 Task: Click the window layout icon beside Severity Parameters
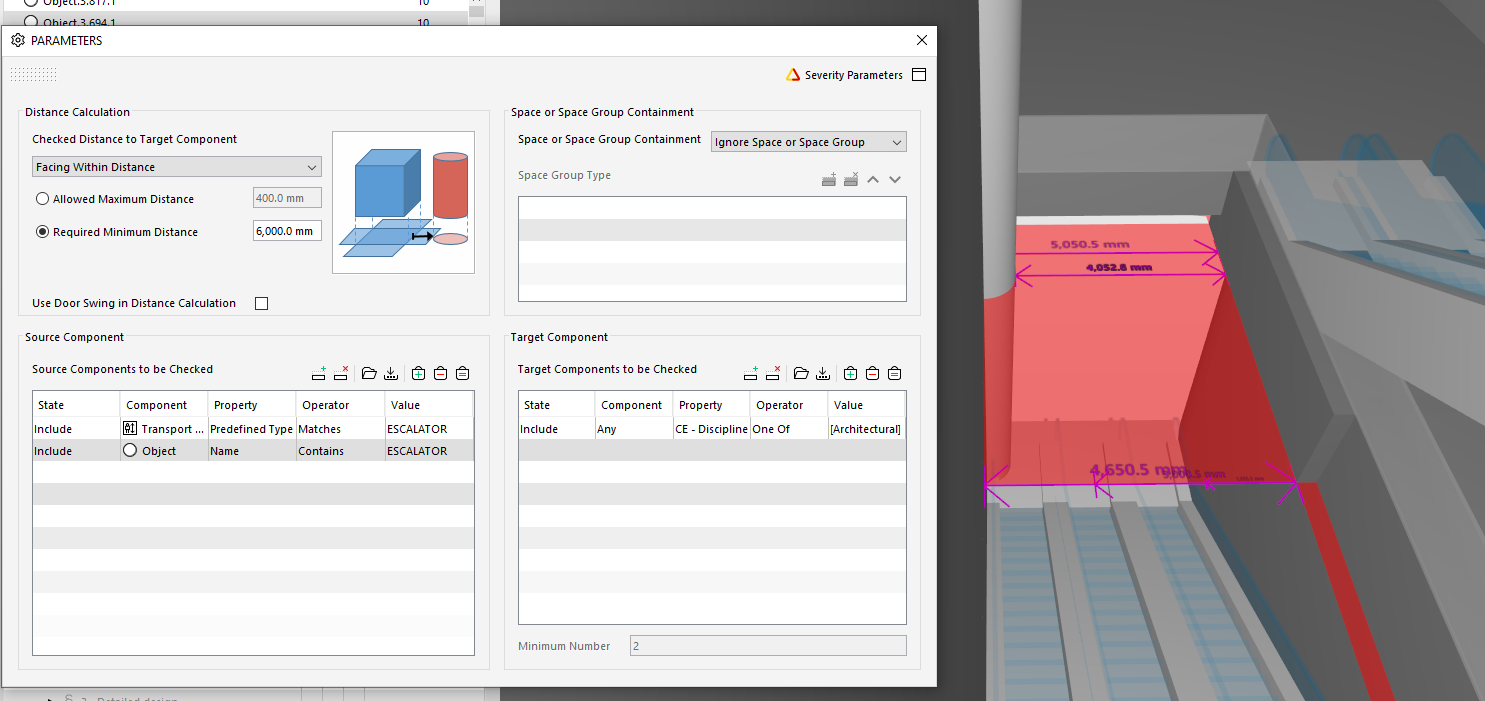[x=919, y=75]
